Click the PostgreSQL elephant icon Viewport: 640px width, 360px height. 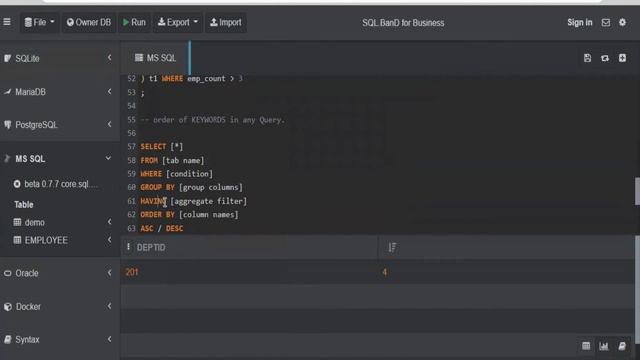pos(7,124)
